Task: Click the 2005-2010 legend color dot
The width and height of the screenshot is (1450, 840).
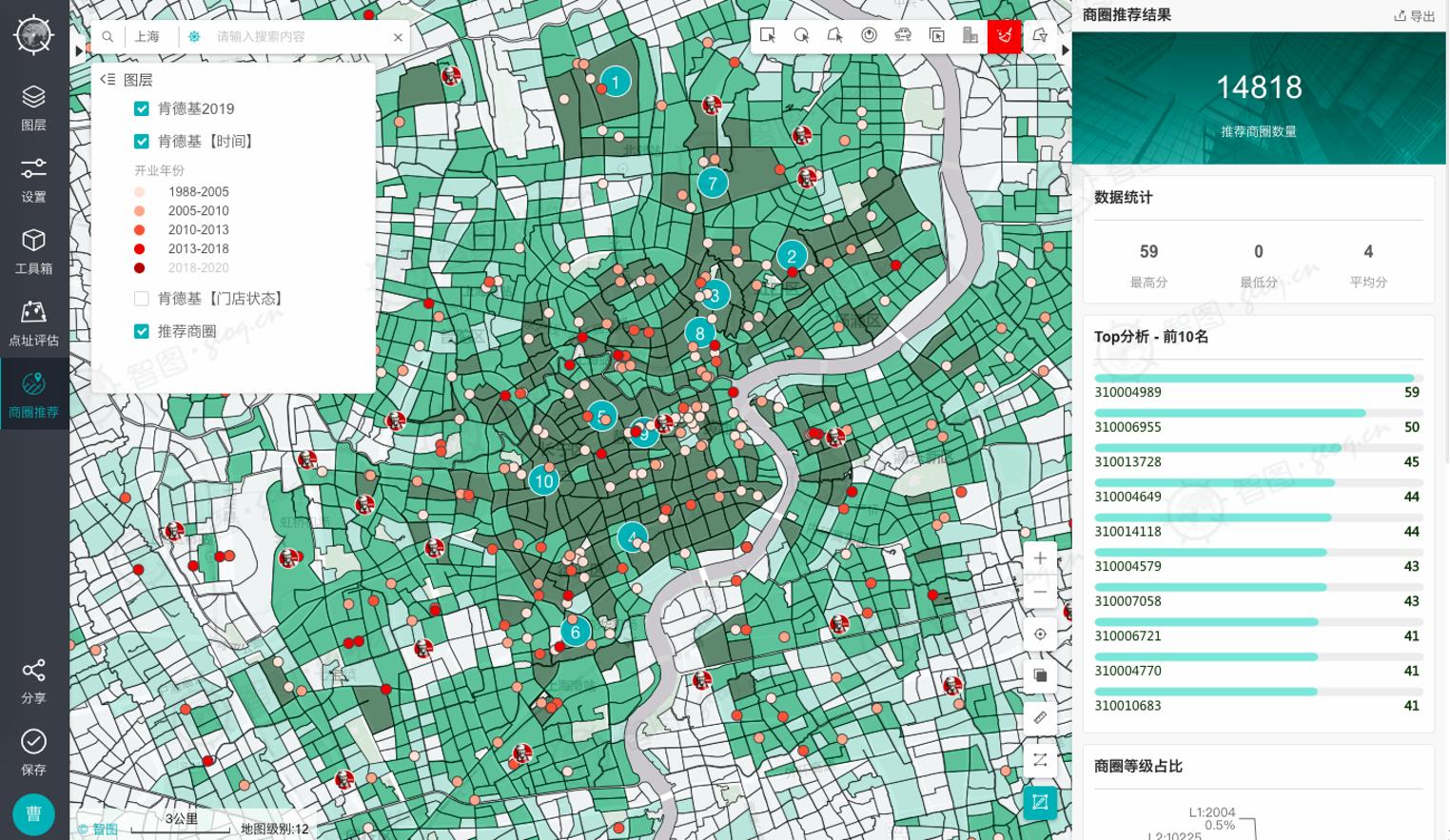Action: pyautogui.click(x=140, y=211)
